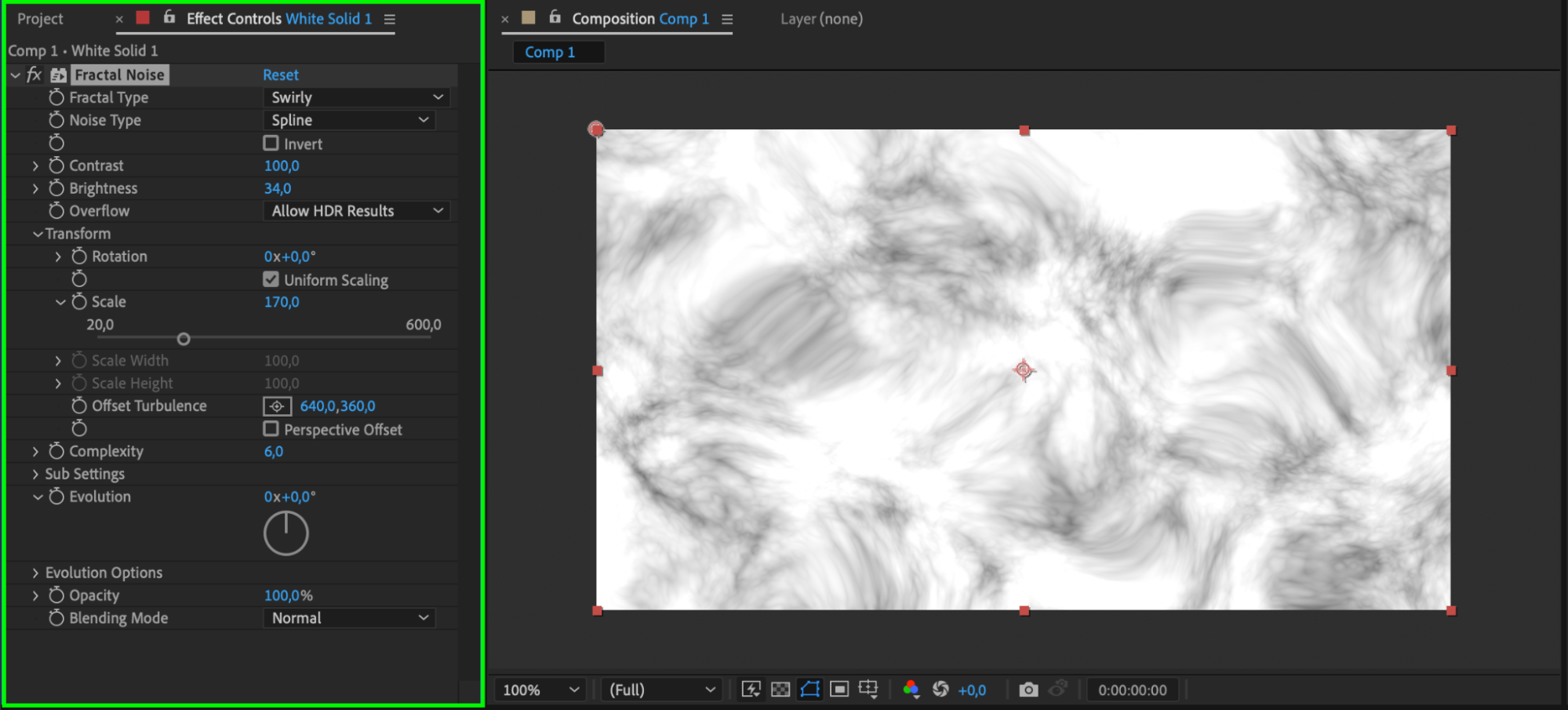Expand the Sub Settings group

(35, 474)
